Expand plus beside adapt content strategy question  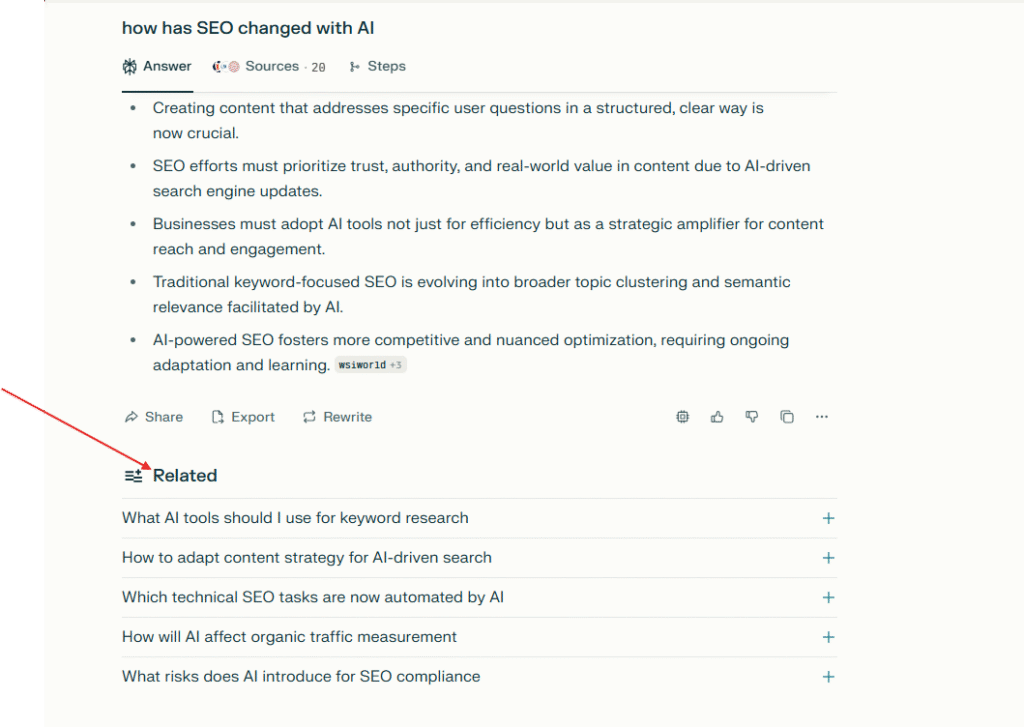coord(828,558)
